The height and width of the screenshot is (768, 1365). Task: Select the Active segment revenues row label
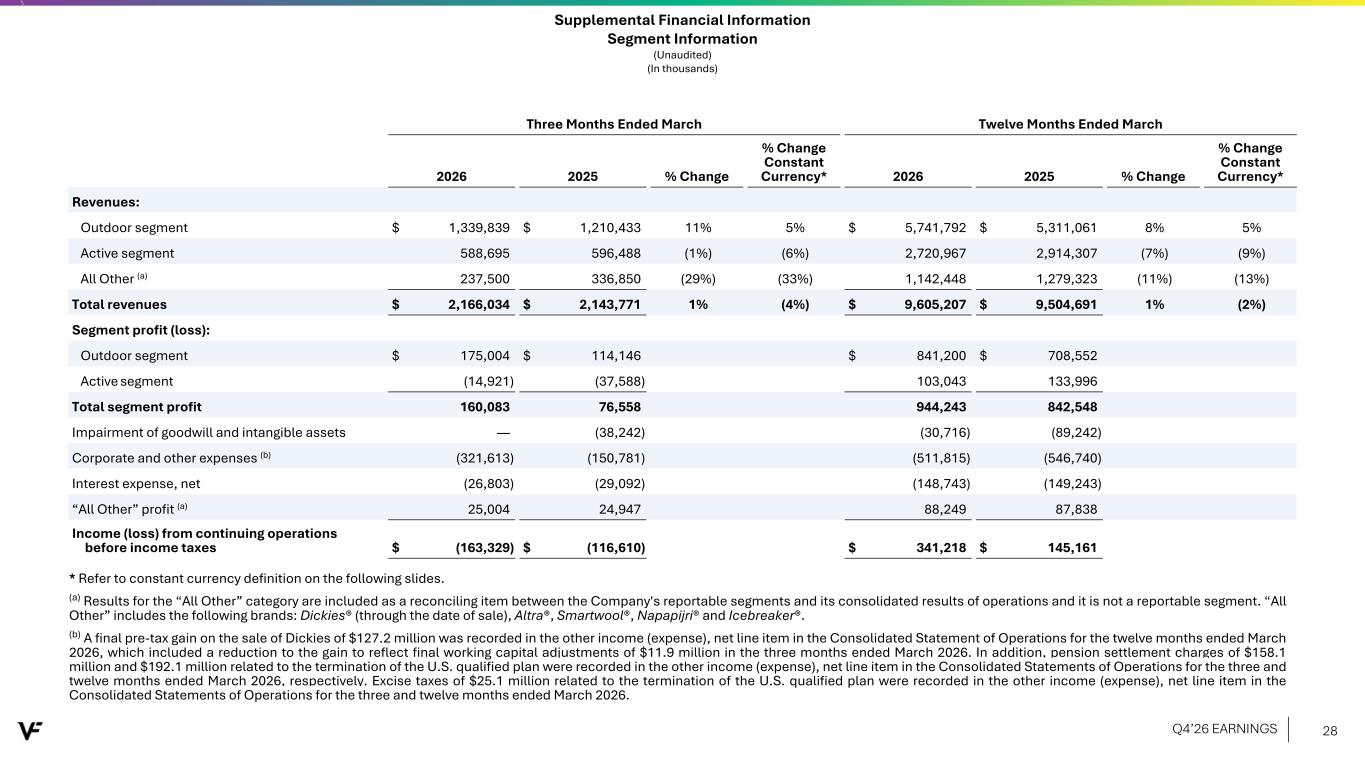[127, 253]
